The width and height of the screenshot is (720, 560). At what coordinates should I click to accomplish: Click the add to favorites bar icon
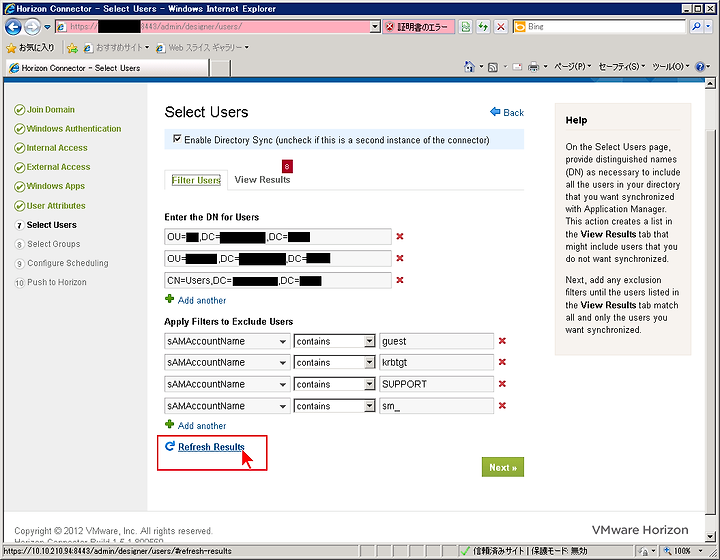(x=72, y=48)
